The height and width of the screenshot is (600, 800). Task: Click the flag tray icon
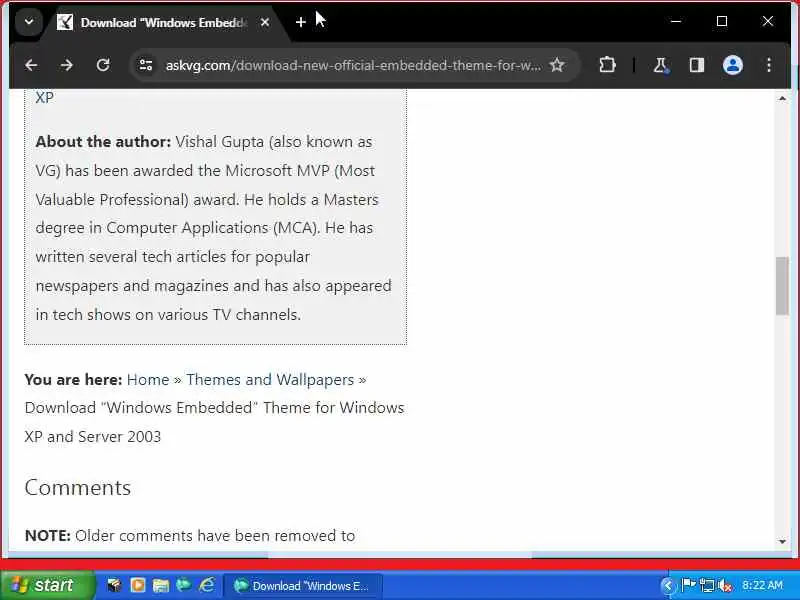coord(688,585)
